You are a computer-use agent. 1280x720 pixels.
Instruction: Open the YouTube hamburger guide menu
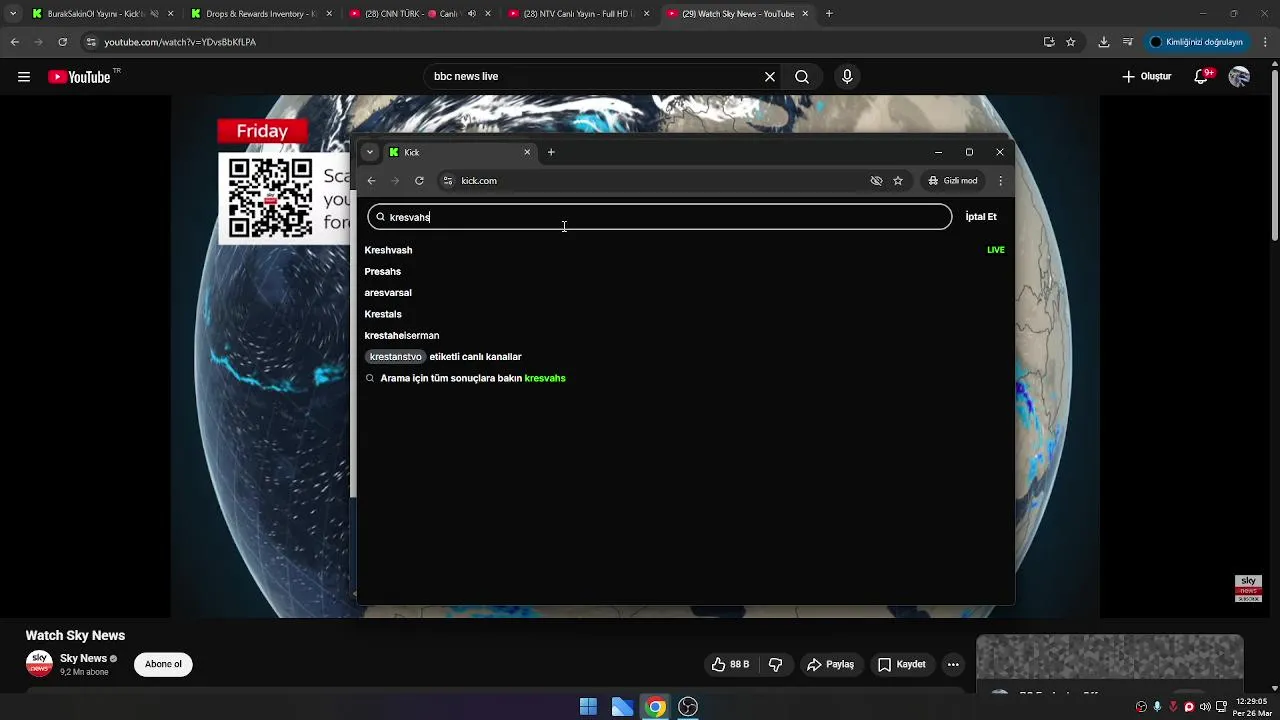coord(24,77)
